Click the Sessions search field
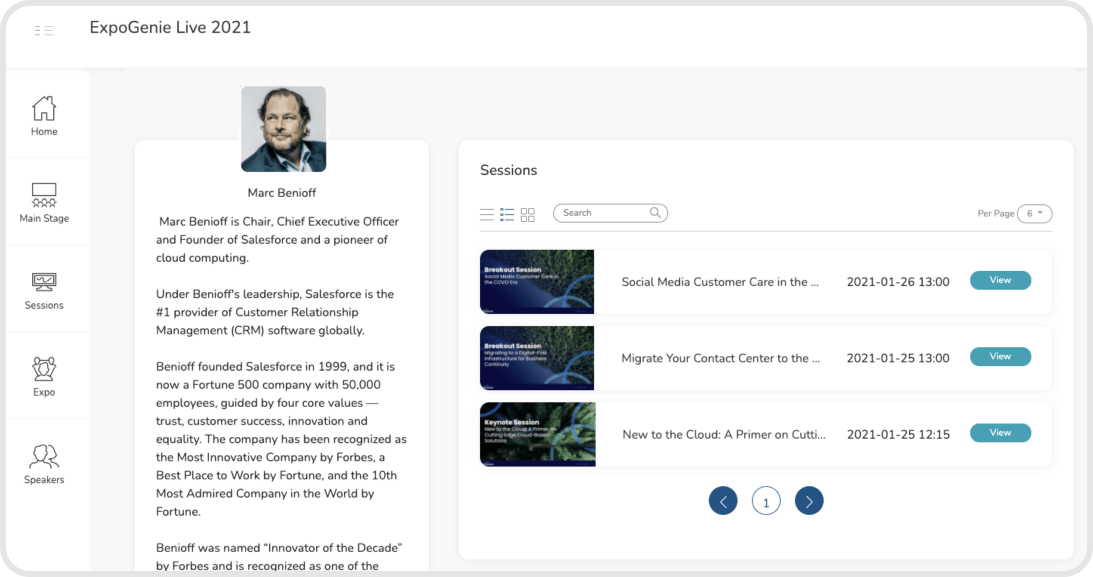 610,213
